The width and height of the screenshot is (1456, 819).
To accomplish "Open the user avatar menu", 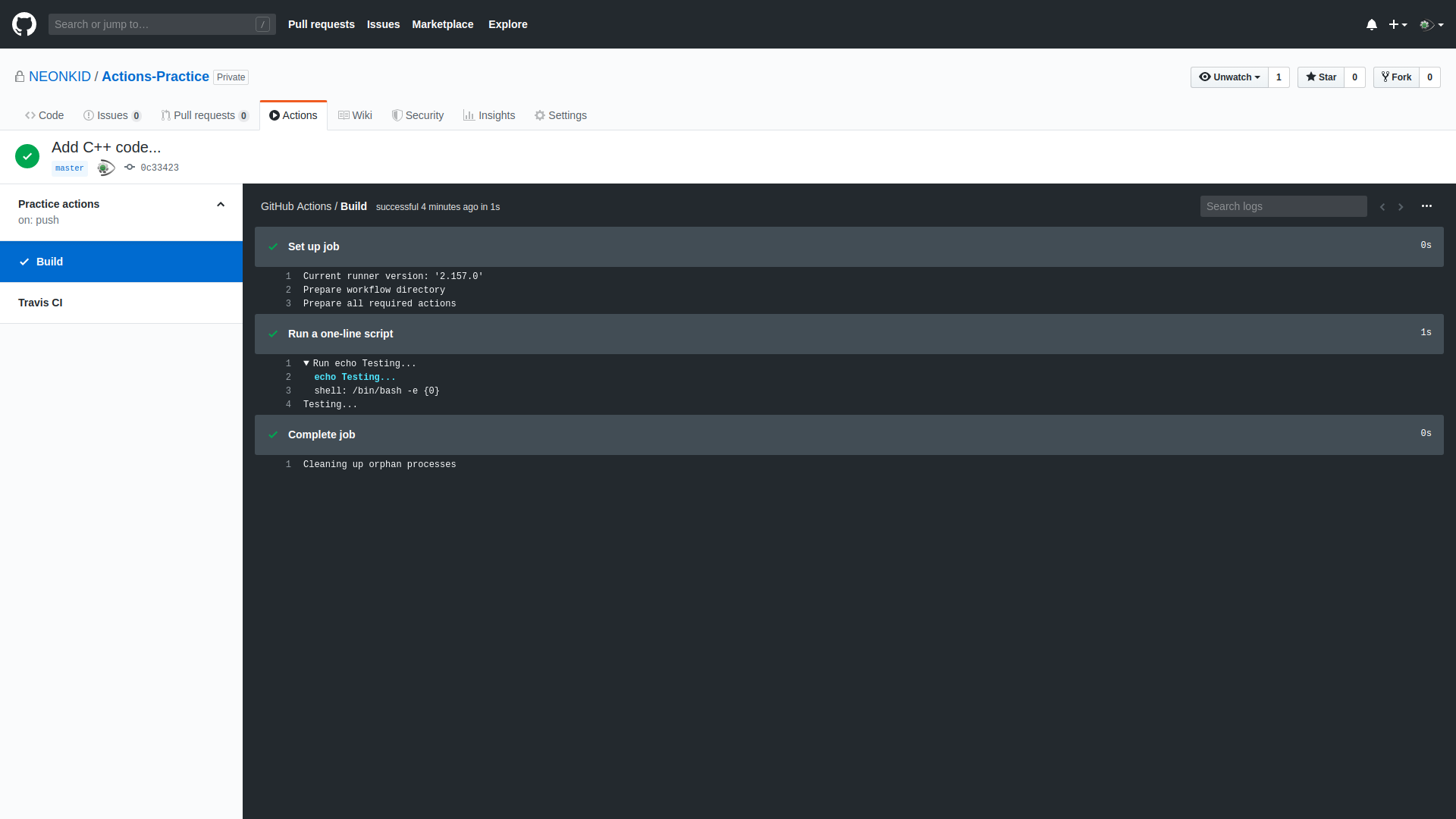I will pos(1431,24).
